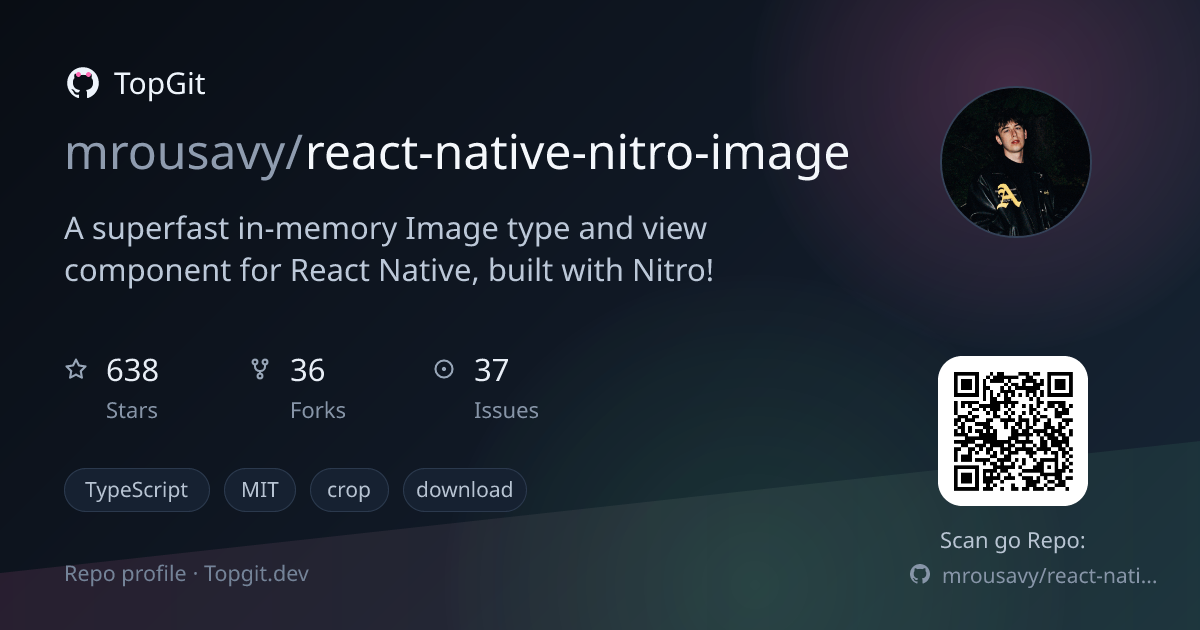Screen dimensions: 1200x630
Task: Click the star icon beside 638
Action: 76,370
